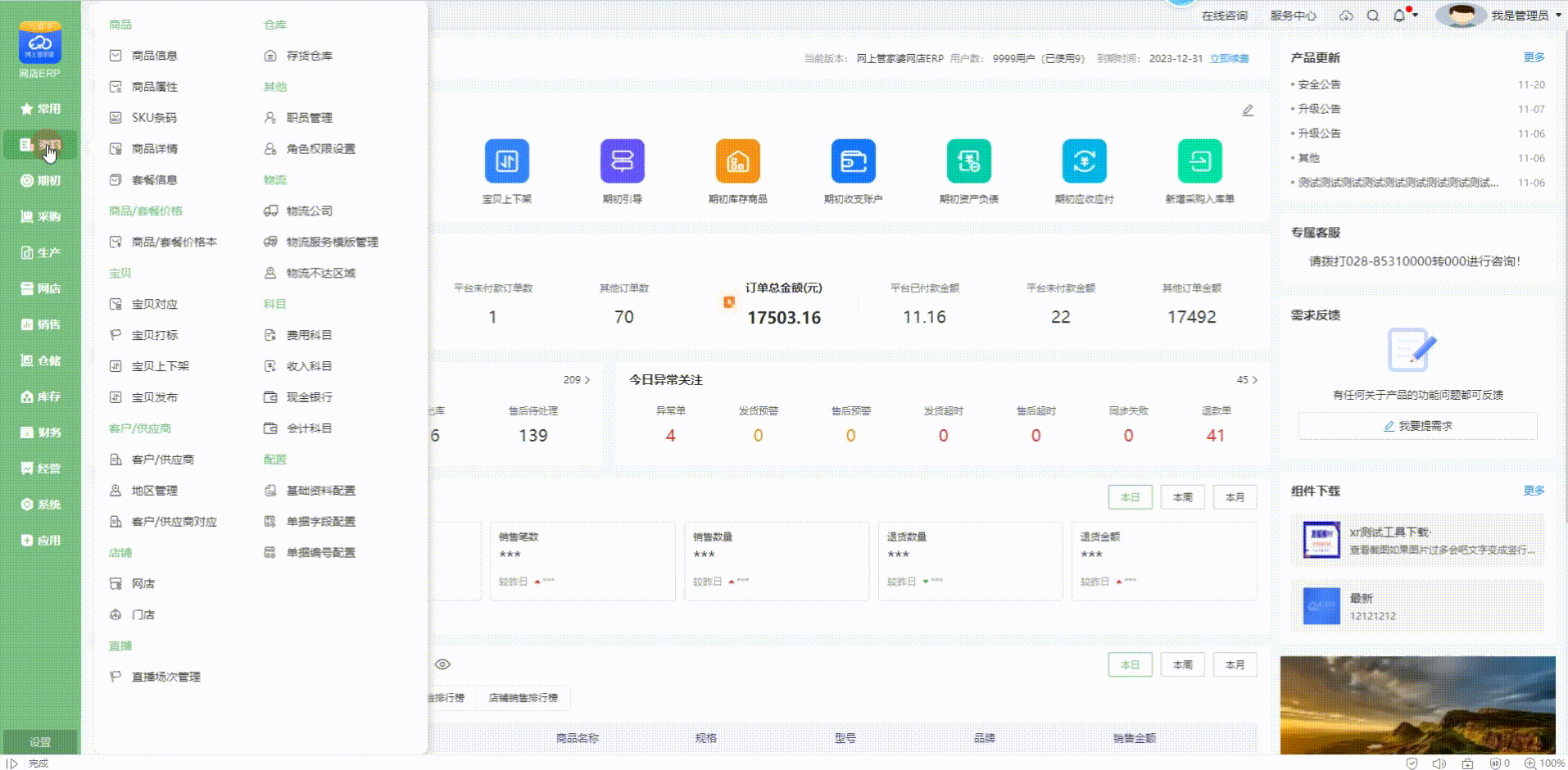The height and width of the screenshot is (770, 1568).
Task: Select the 本周 sales period toggle
Action: click(1182, 497)
